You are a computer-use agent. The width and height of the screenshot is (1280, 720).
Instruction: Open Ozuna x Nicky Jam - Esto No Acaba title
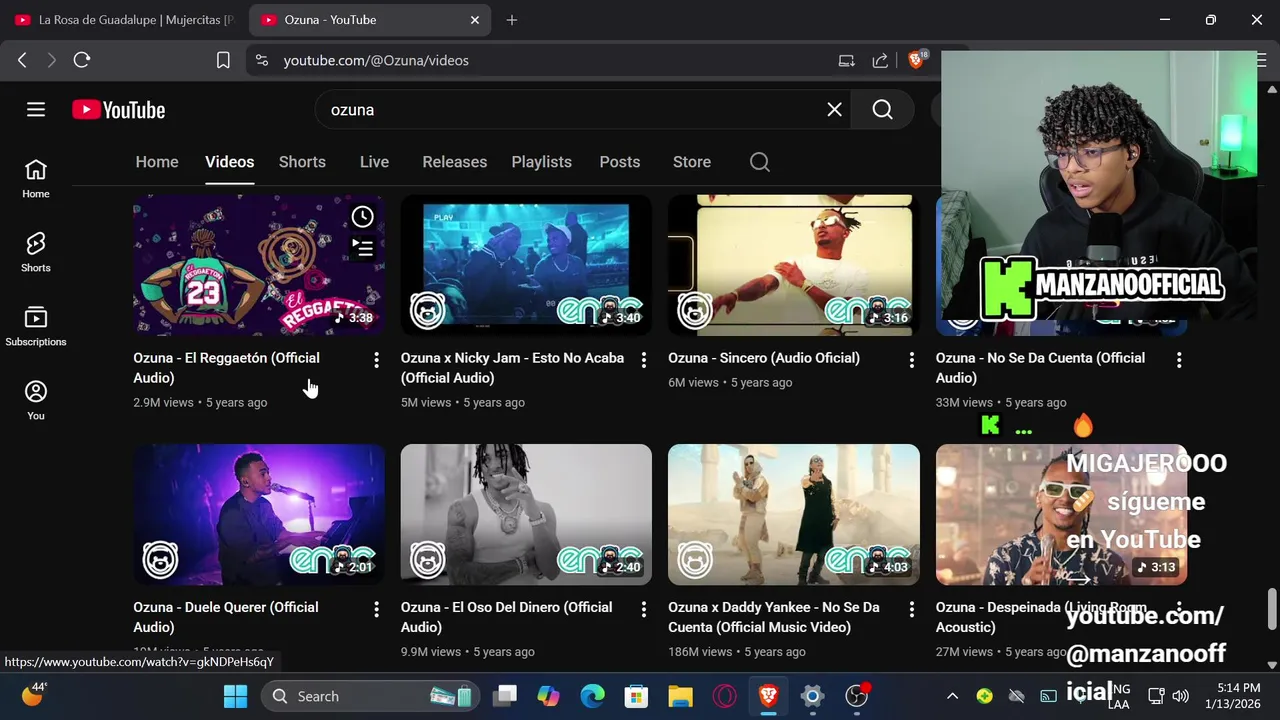pos(512,368)
